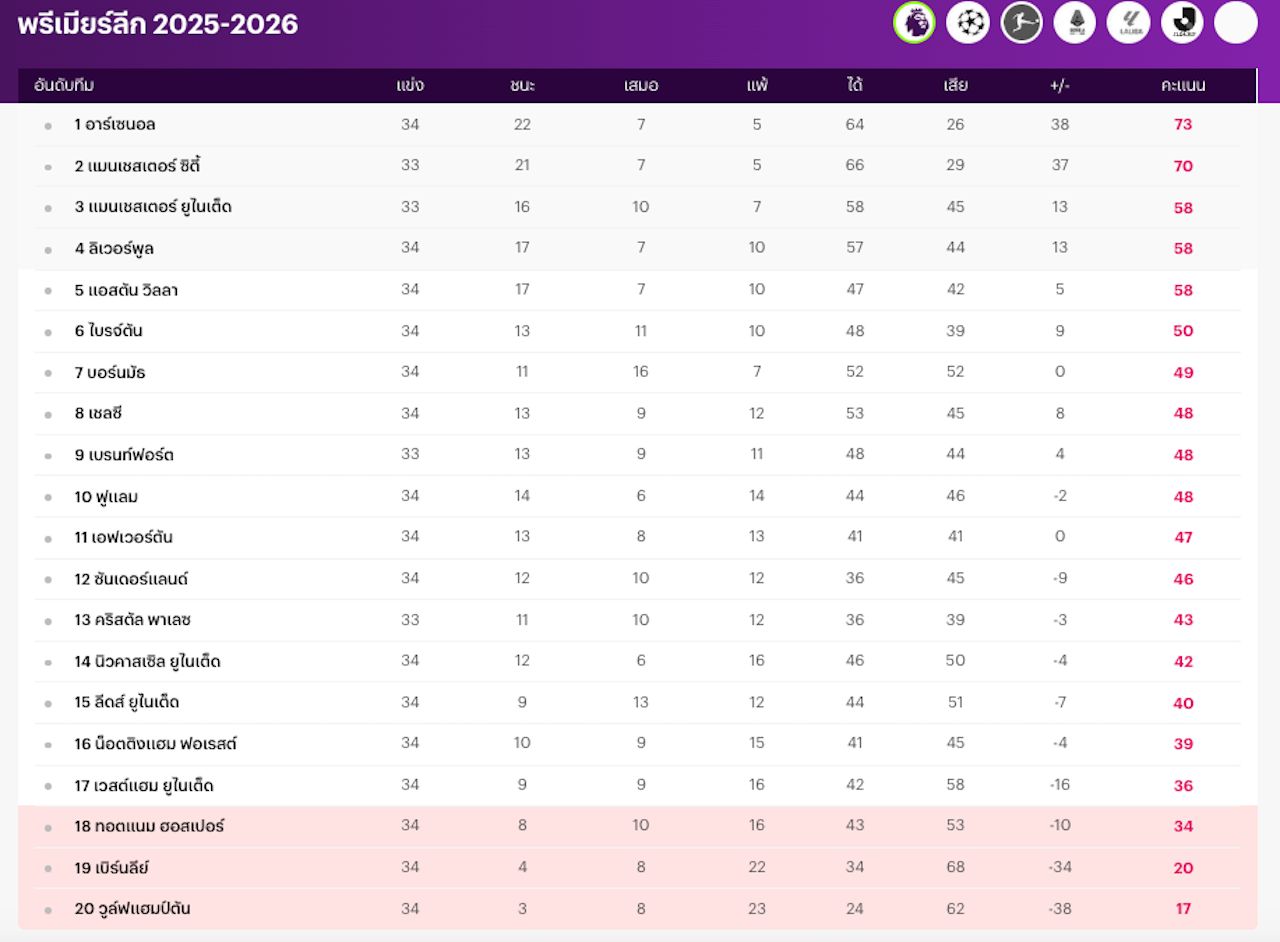The image size is (1280, 942).
Task: Select the Premier League lion icon
Action: point(914,23)
